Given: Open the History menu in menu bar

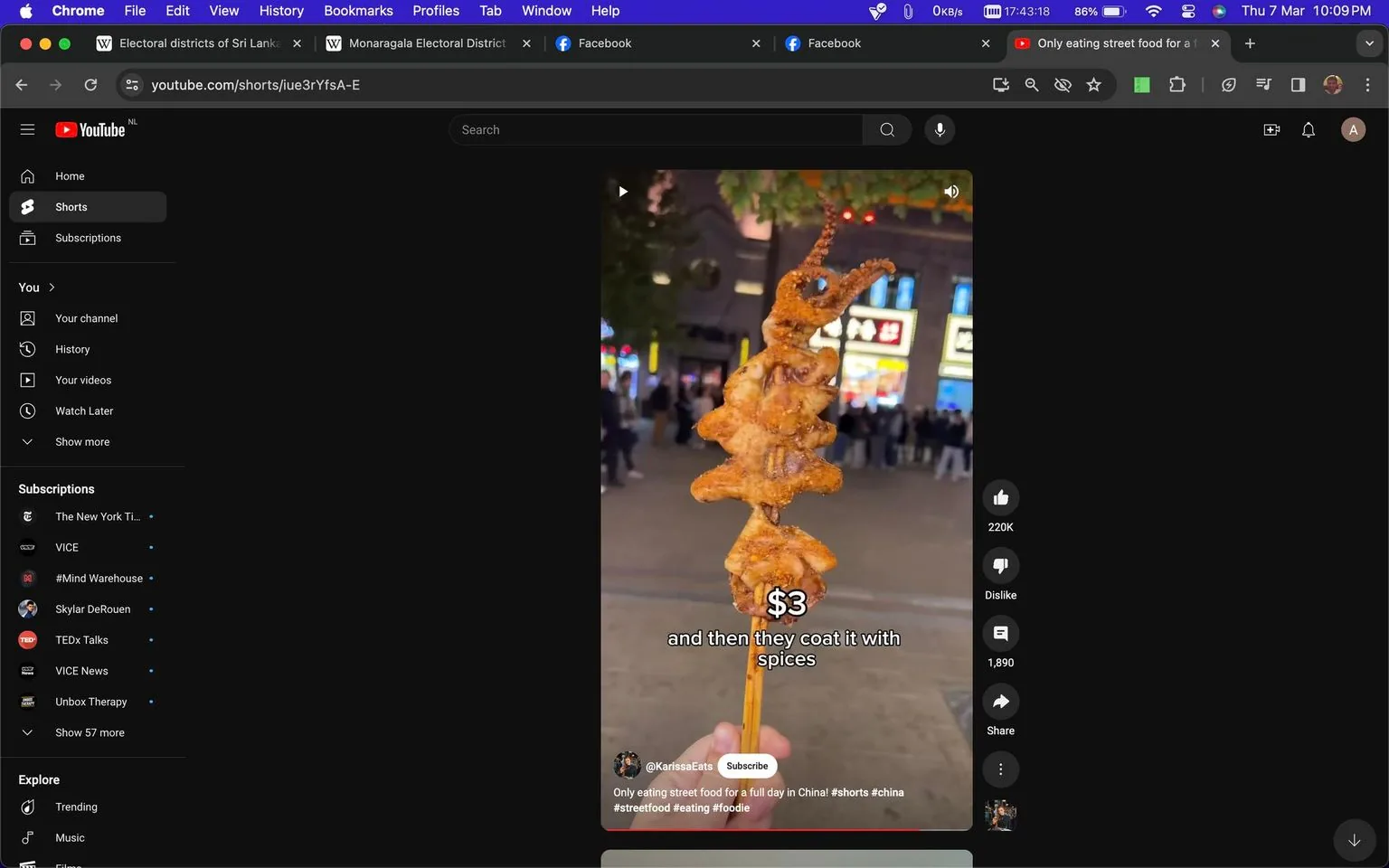Looking at the screenshot, I should (280, 11).
